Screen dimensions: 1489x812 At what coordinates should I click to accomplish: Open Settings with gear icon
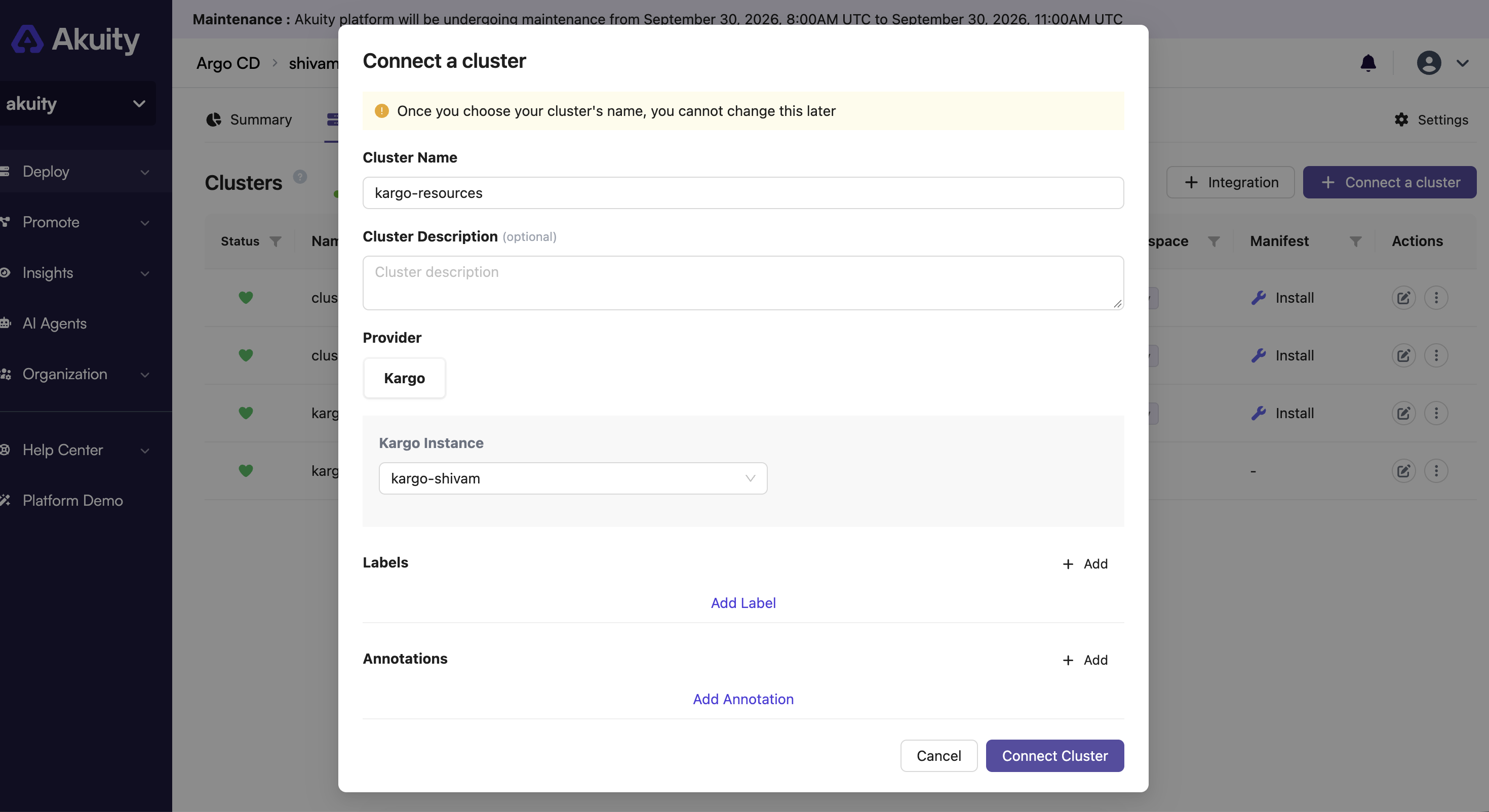point(1431,119)
